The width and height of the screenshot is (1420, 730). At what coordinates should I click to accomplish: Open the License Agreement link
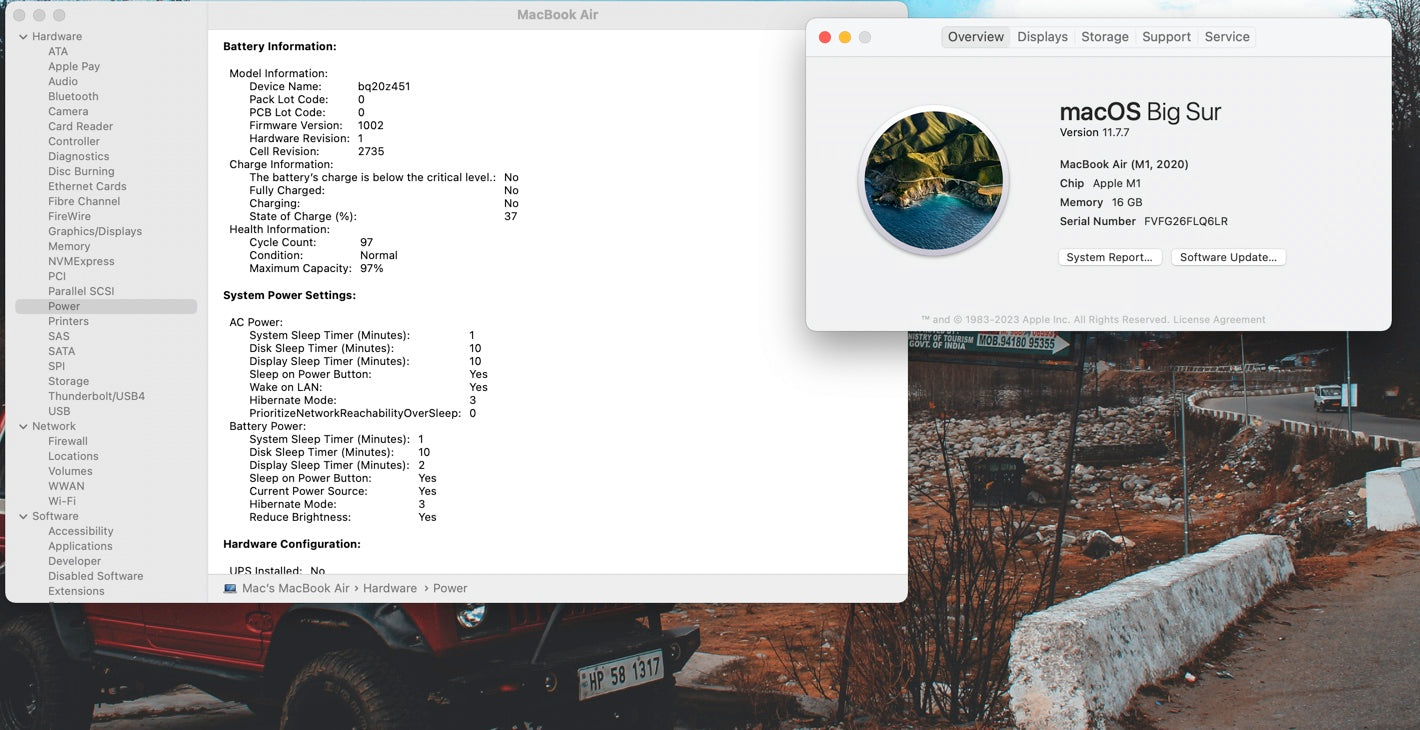[1219, 320]
